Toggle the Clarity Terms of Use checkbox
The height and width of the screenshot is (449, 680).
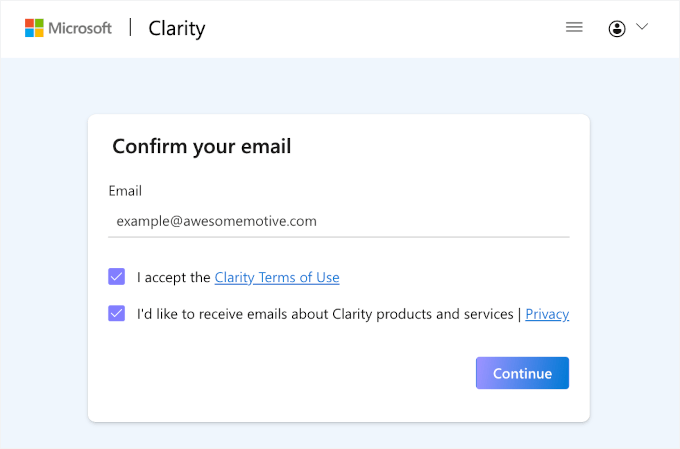[117, 277]
